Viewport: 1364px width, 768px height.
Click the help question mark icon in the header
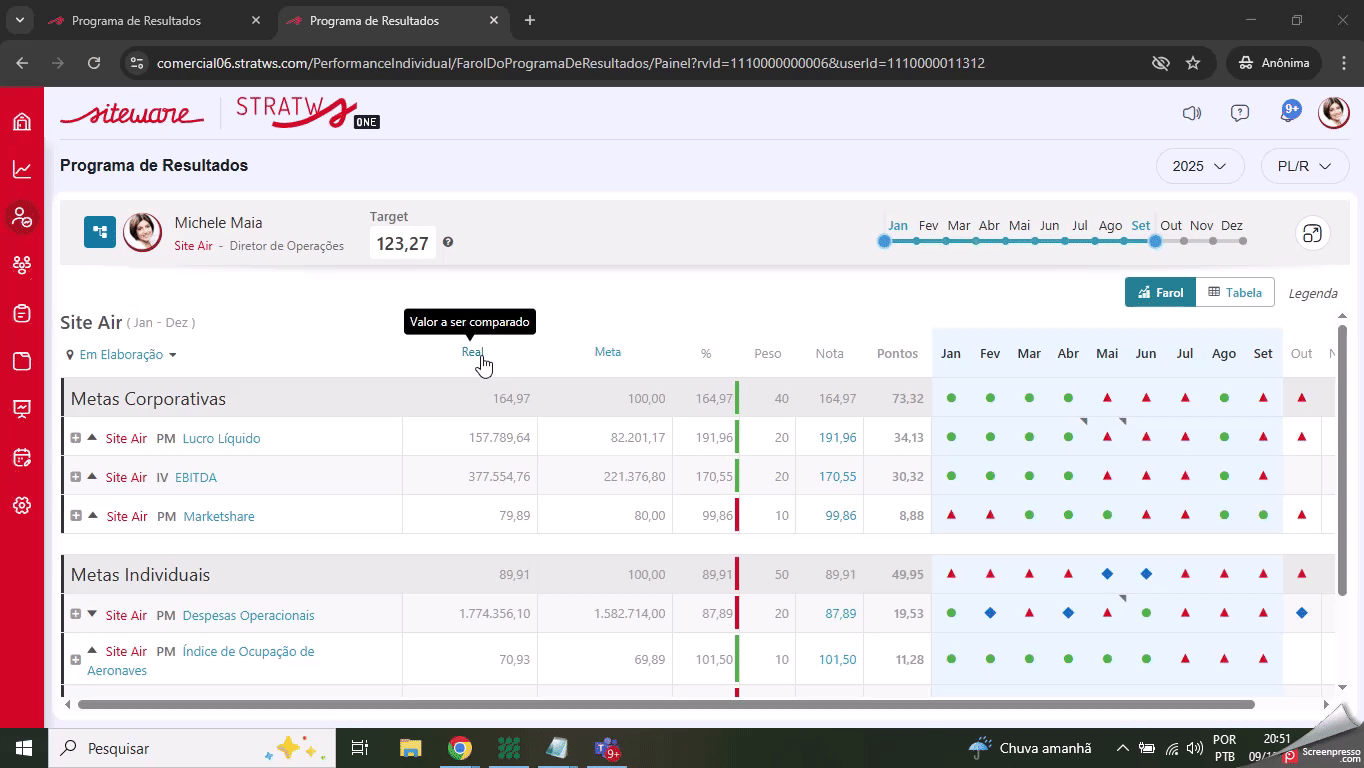pos(1240,113)
